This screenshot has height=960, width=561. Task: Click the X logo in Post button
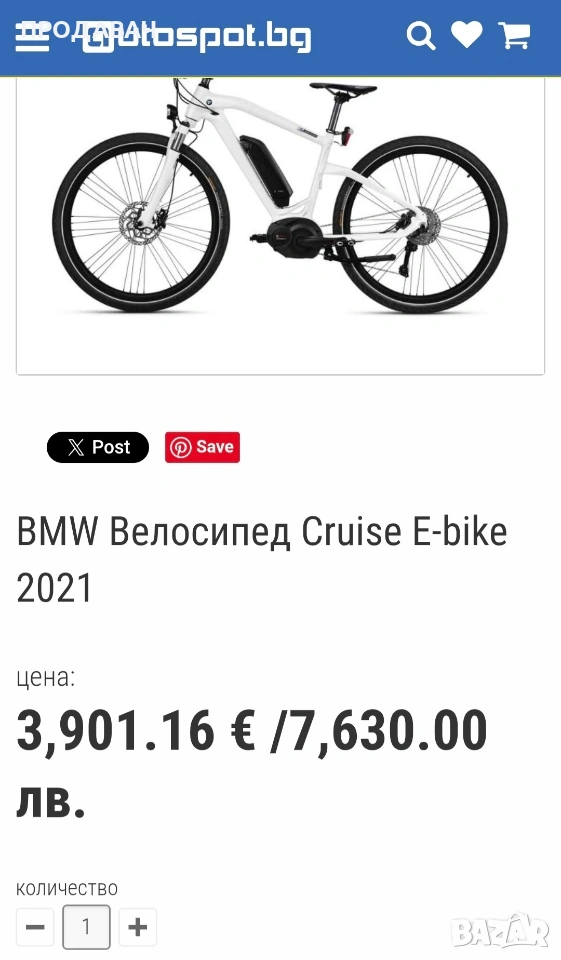point(76,448)
